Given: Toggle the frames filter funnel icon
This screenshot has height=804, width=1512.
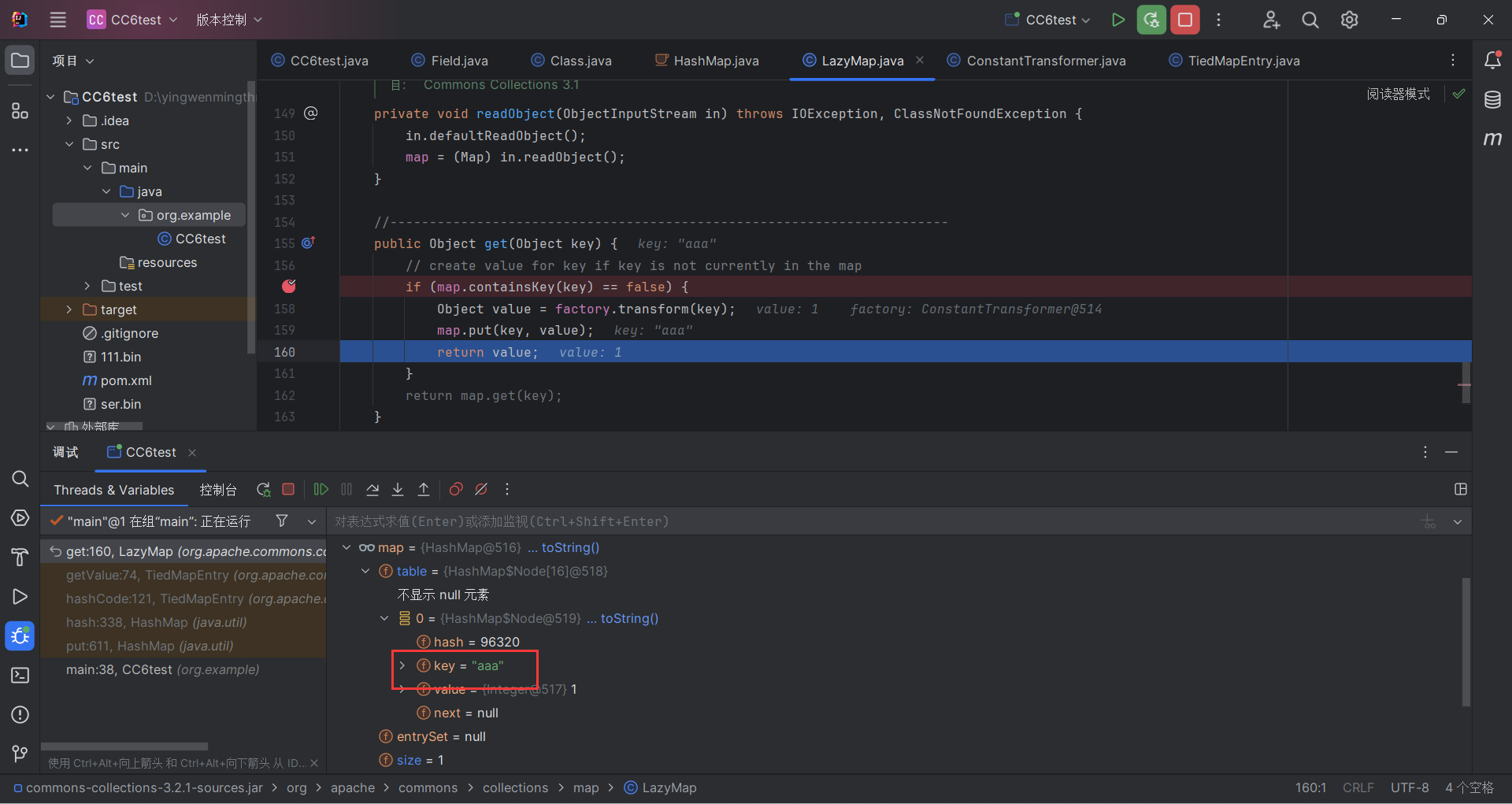Looking at the screenshot, I should (282, 521).
